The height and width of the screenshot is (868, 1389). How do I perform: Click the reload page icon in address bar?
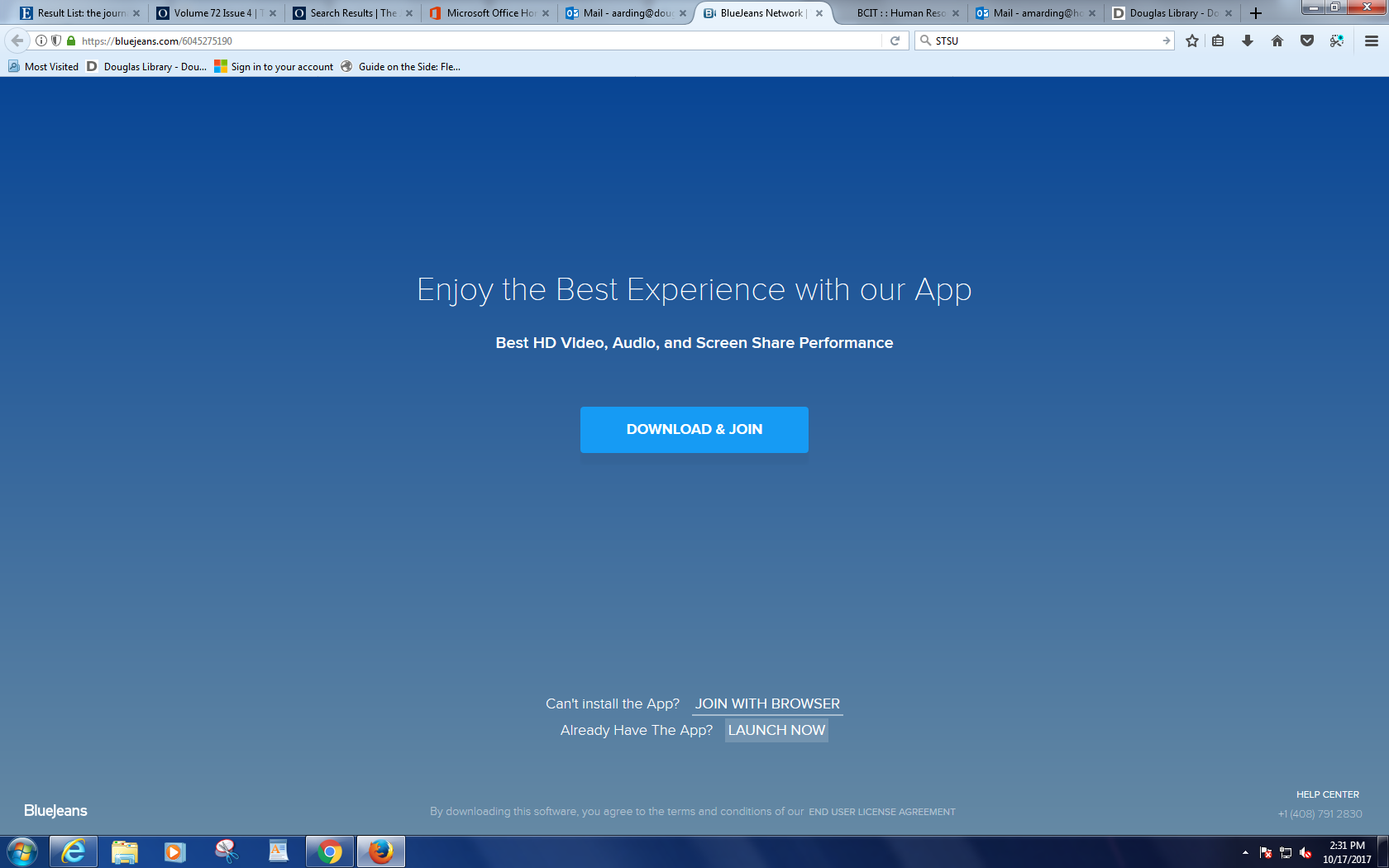[895, 41]
